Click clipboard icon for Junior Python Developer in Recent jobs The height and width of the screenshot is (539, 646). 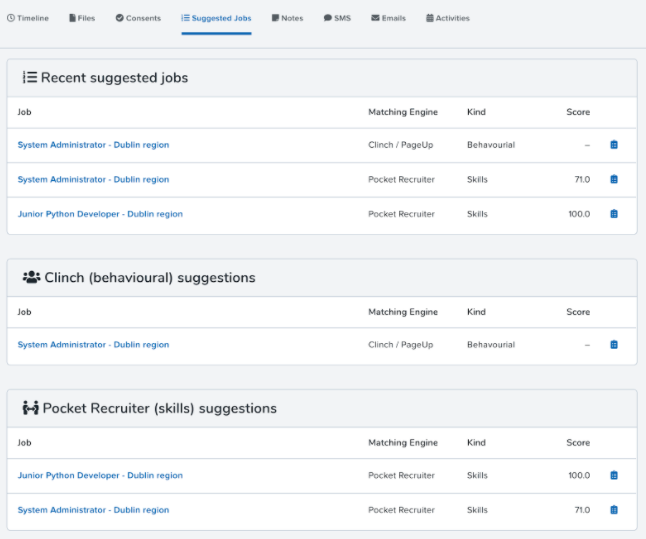[x=614, y=214]
